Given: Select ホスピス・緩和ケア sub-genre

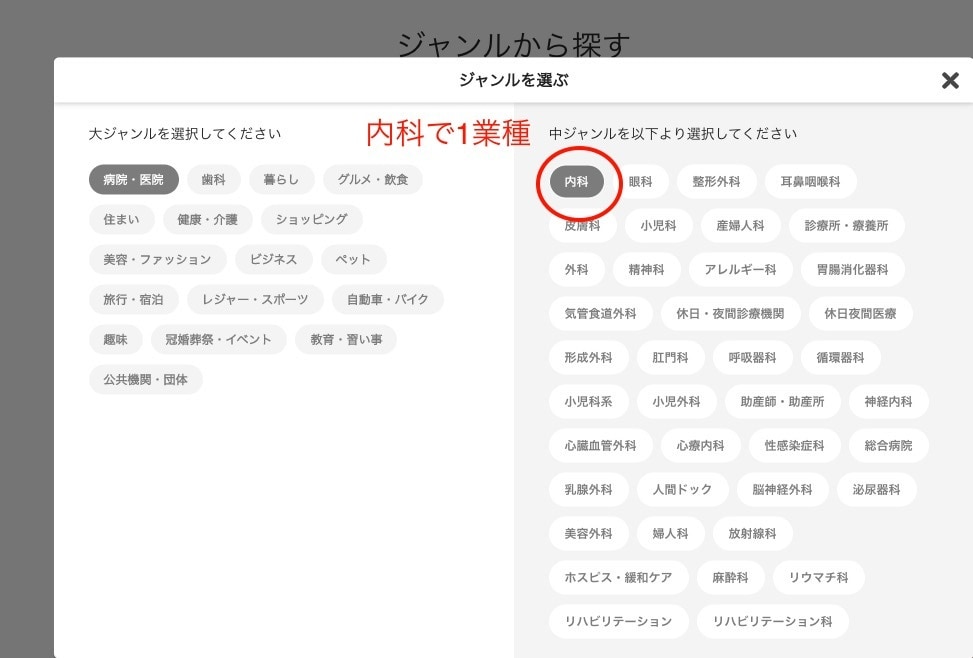Looking at the screenshot, I should (x=619, y=578).
